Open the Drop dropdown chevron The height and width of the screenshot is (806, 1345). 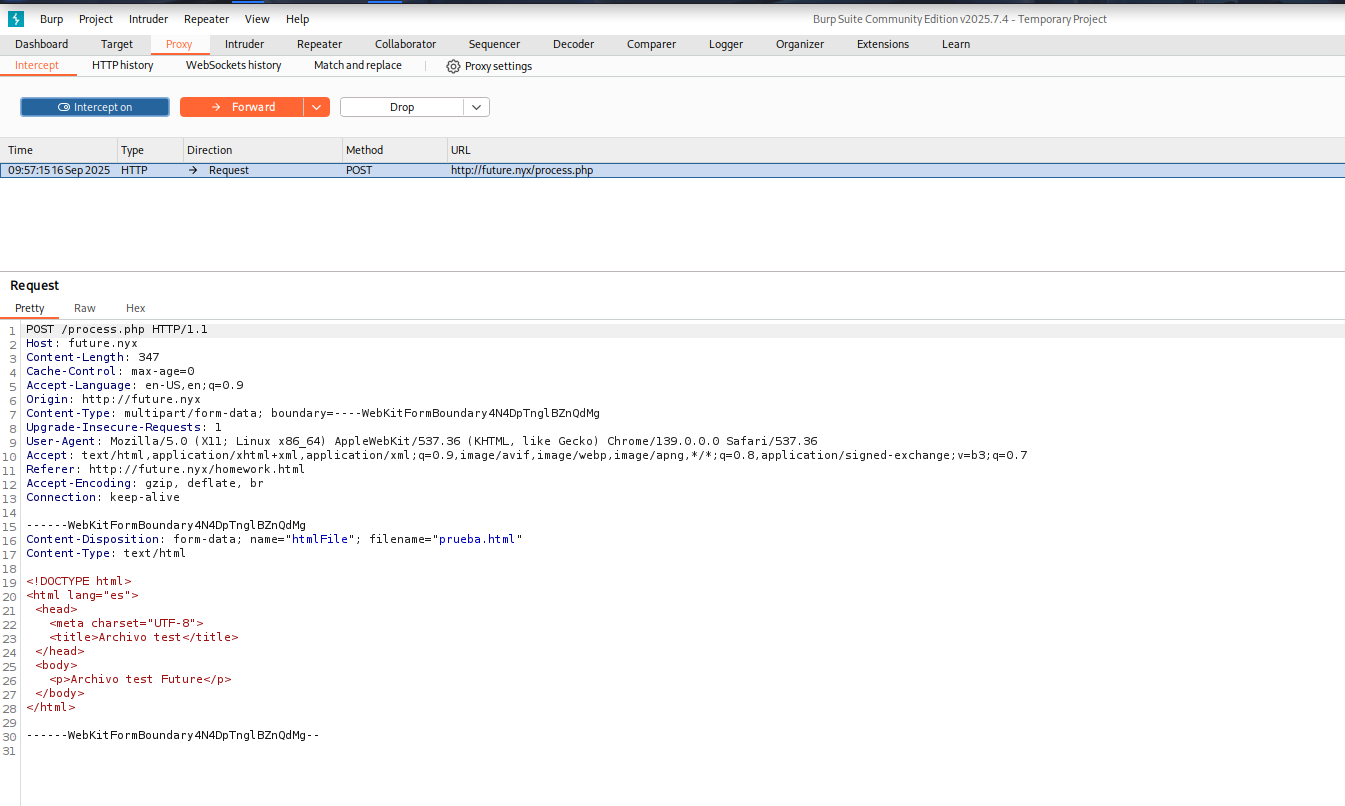[x=476, y=107]
